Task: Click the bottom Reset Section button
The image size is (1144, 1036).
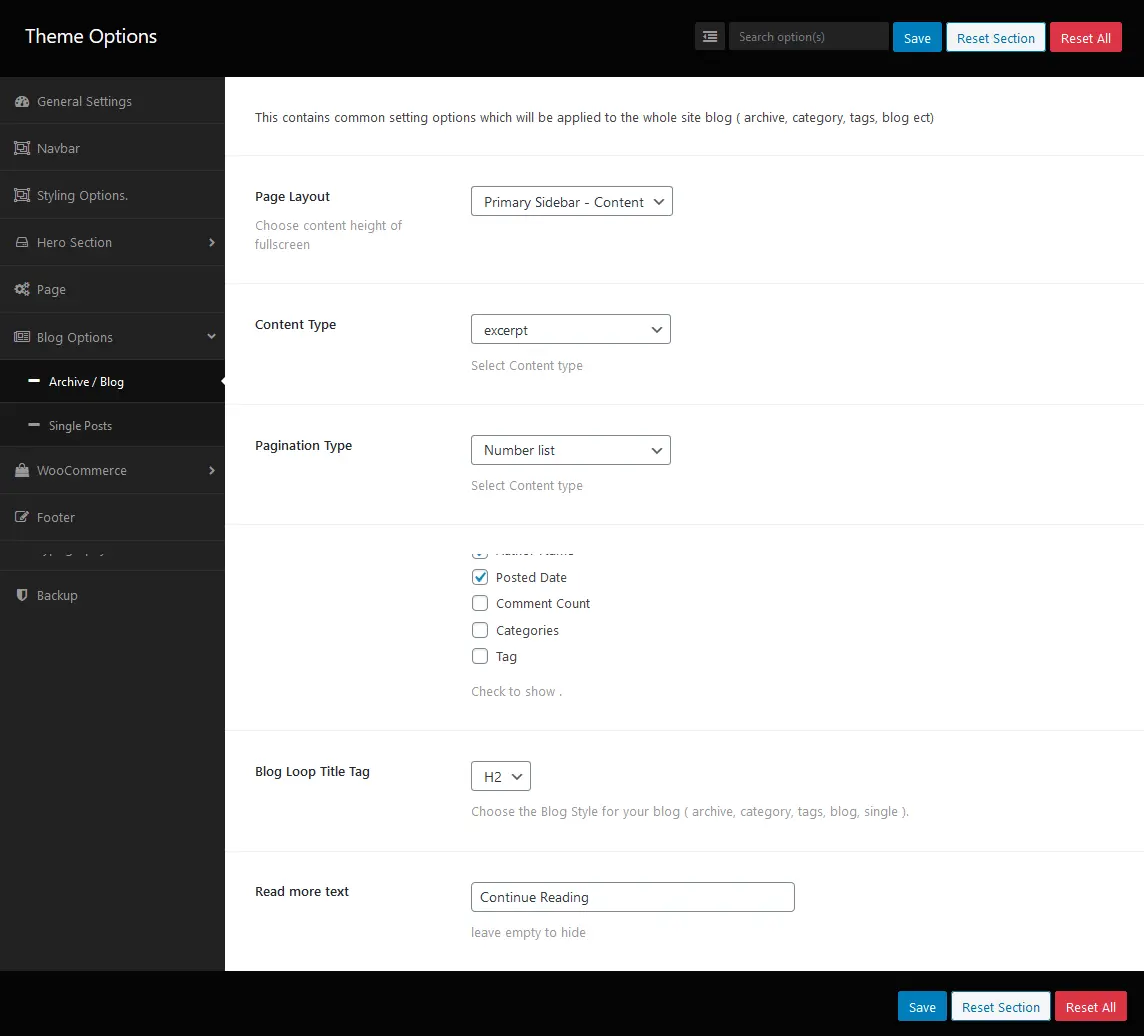Action: (1000, 1007)
